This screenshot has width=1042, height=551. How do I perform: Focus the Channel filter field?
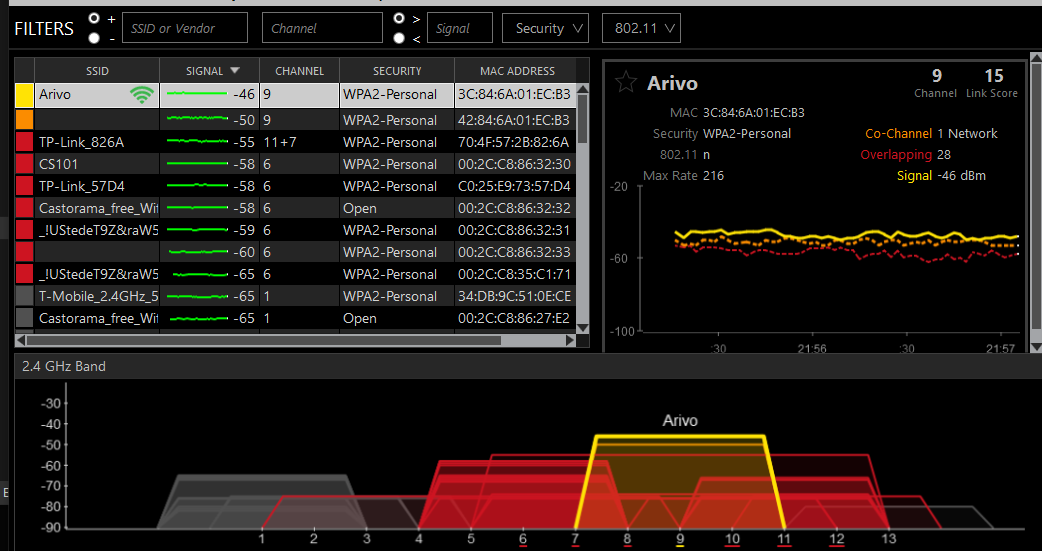click(x=322, y=28)
